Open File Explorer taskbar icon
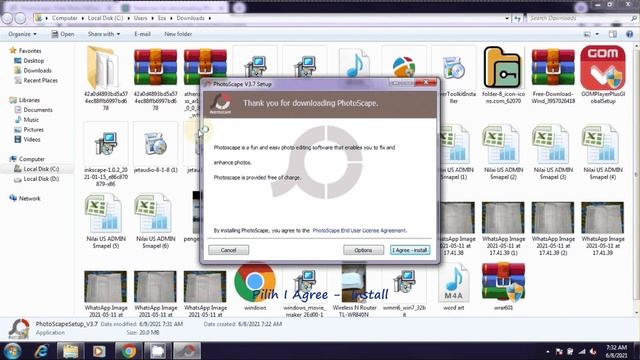 click(x=70, y=351)
